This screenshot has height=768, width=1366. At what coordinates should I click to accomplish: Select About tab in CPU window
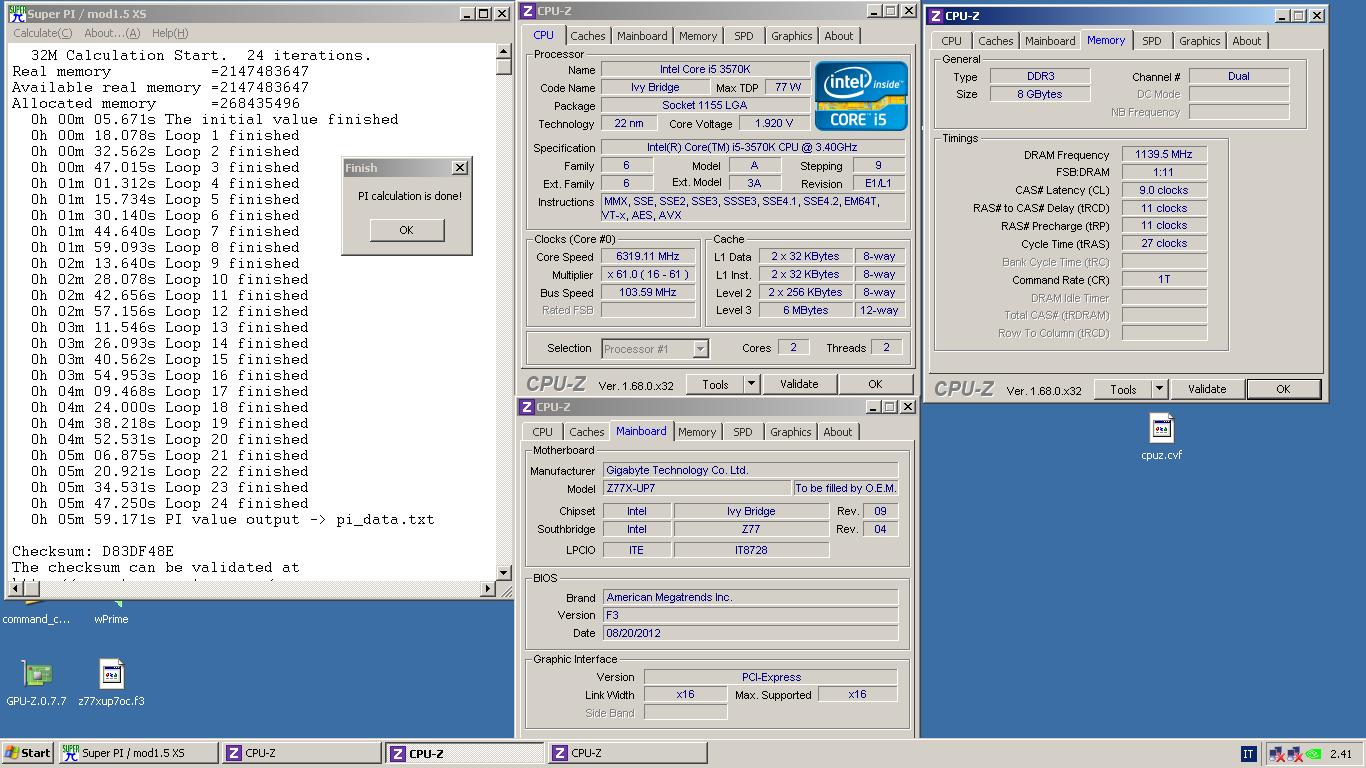[x=839, y=36]
